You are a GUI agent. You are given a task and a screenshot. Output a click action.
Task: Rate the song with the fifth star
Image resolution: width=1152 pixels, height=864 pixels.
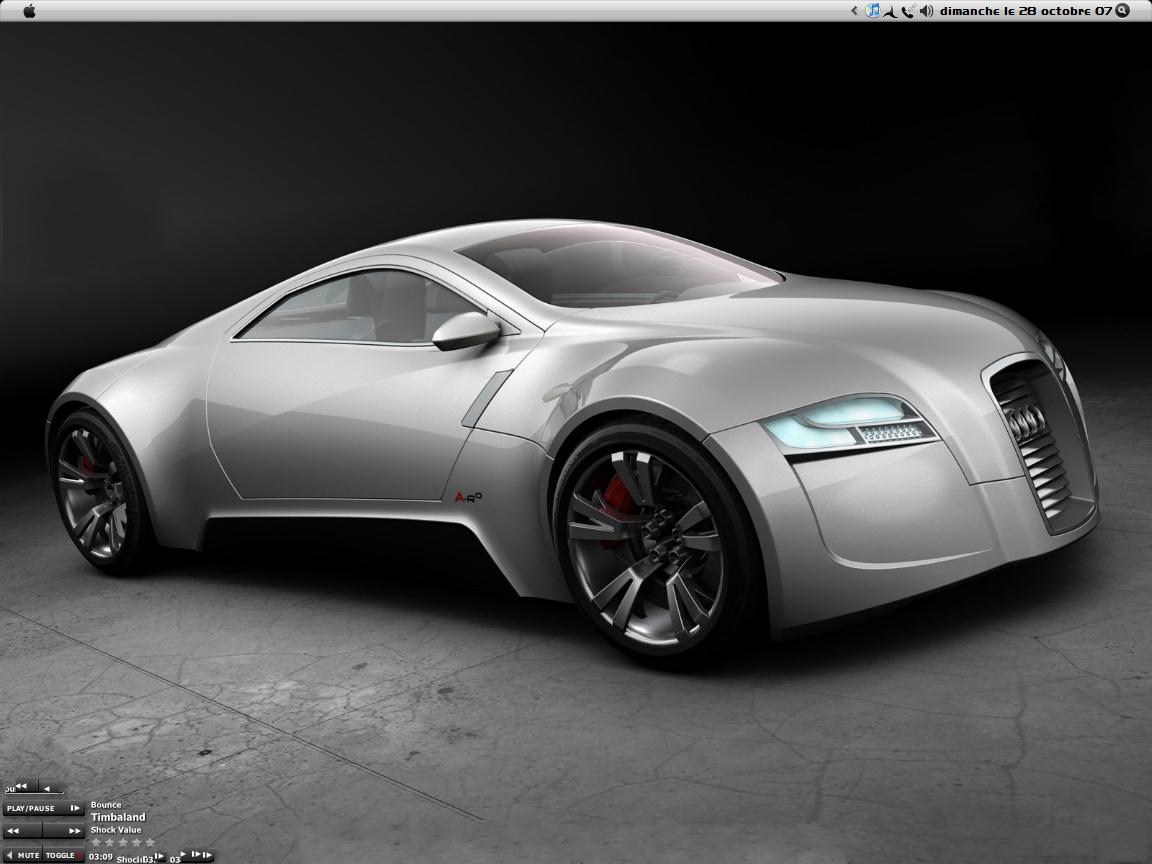[150, 842]
